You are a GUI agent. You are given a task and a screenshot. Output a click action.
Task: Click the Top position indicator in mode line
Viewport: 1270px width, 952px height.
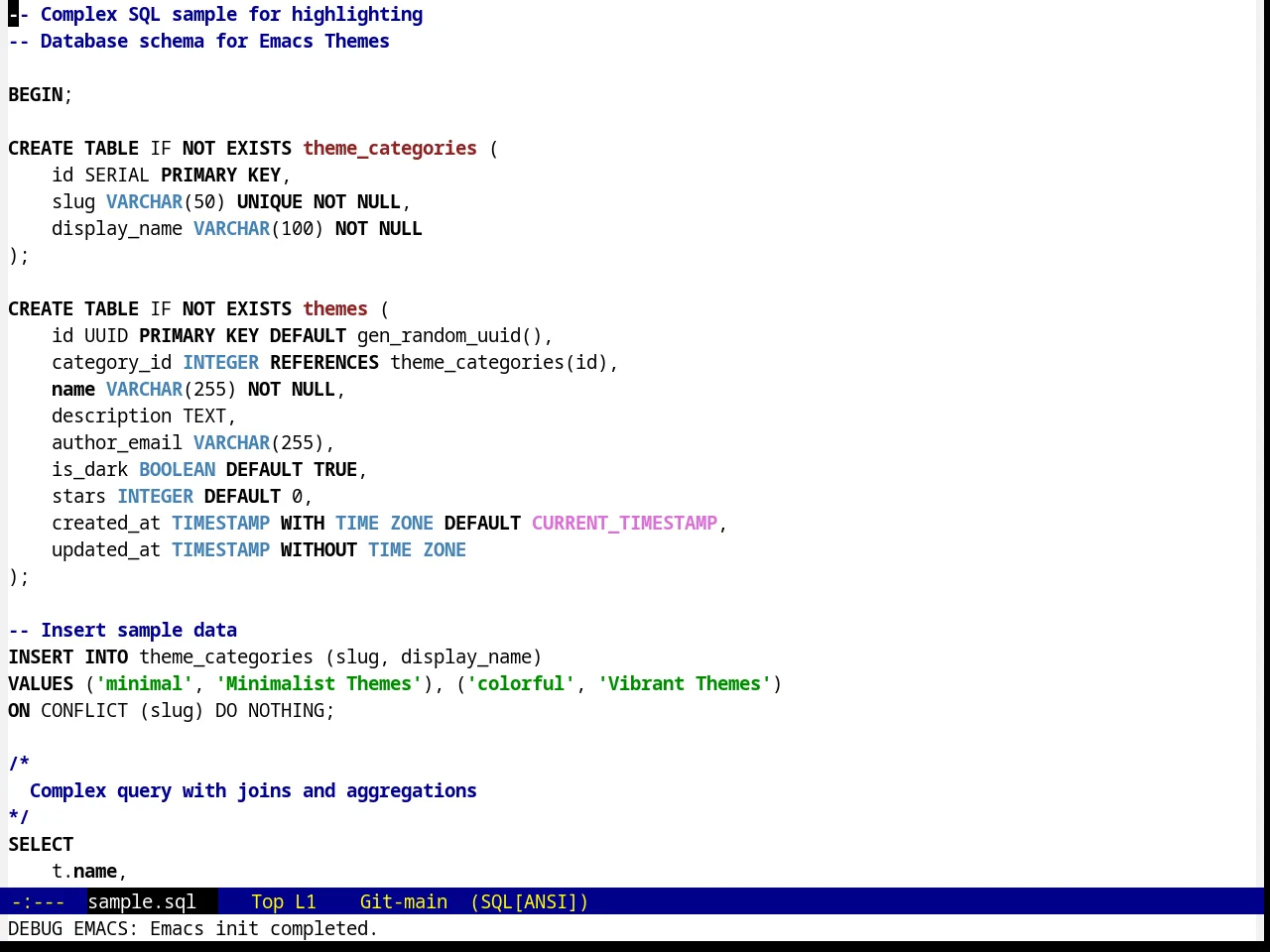point(267,901)
